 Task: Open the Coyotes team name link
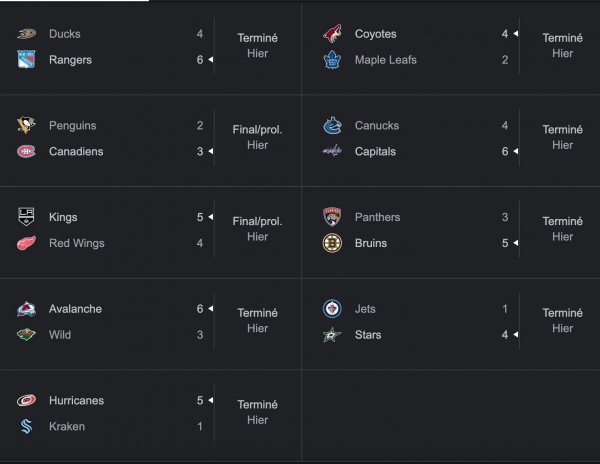point(376,34)
